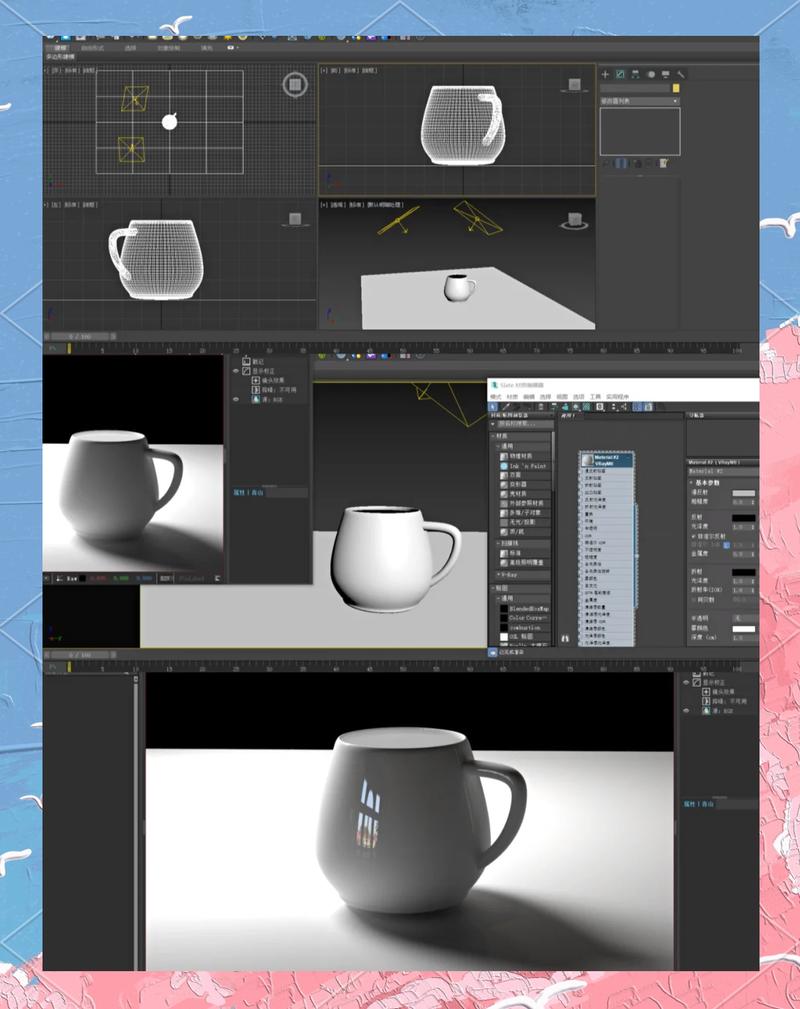Click the 漫反射 diffuse gray color swatch
Viewport: 800px width, 1009px height.
(743, 493)
